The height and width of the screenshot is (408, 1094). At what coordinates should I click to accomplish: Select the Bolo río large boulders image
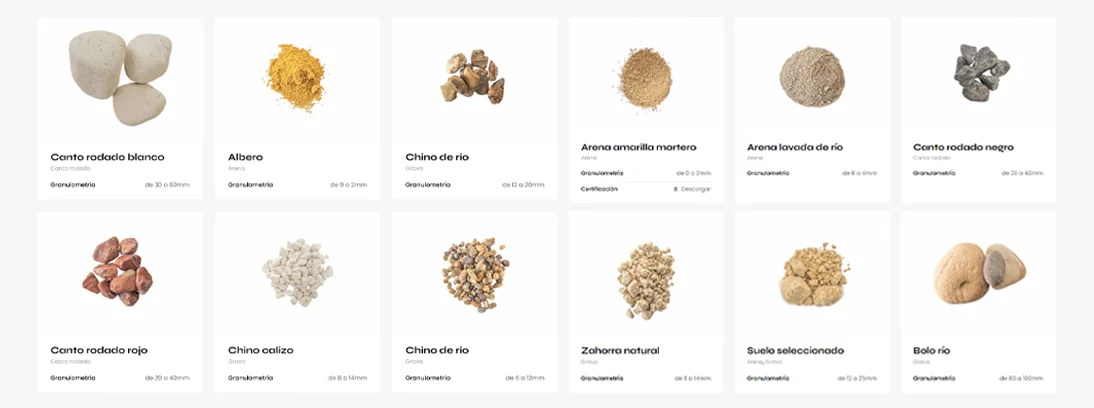pos(980,273)
